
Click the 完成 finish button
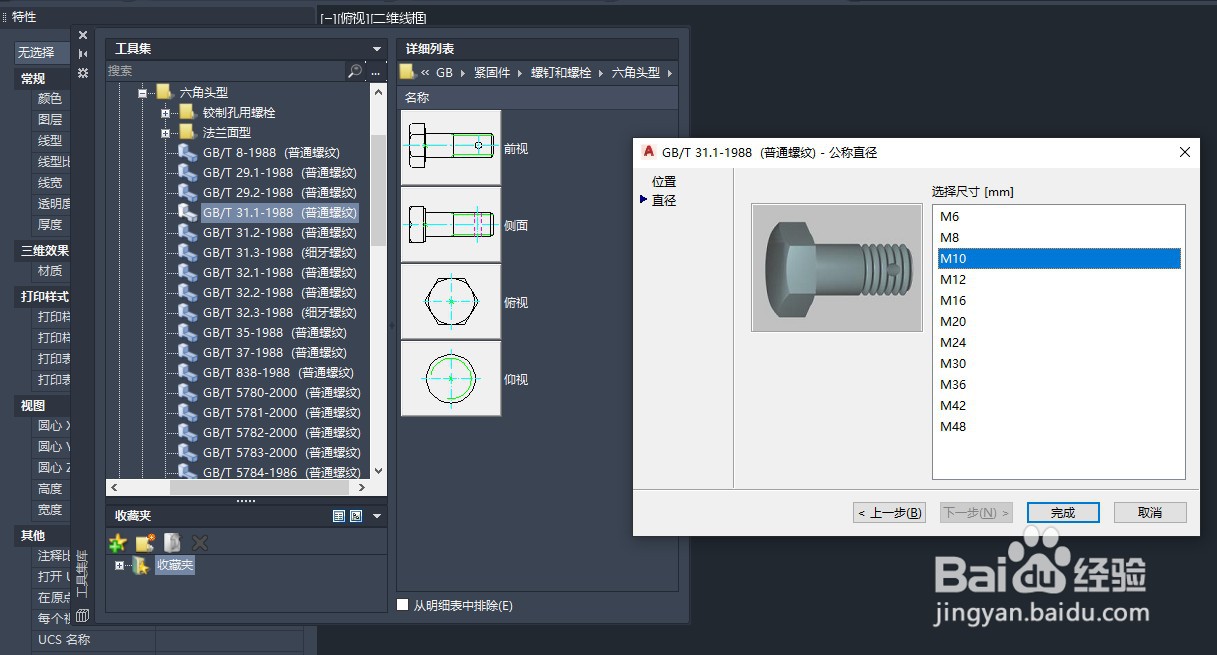1063,512
